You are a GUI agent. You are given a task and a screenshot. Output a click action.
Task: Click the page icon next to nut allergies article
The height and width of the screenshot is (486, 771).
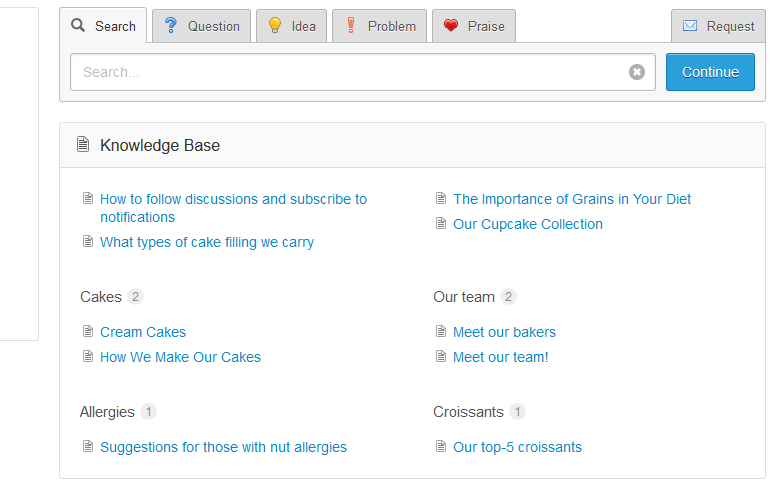(x=88, y=447)
